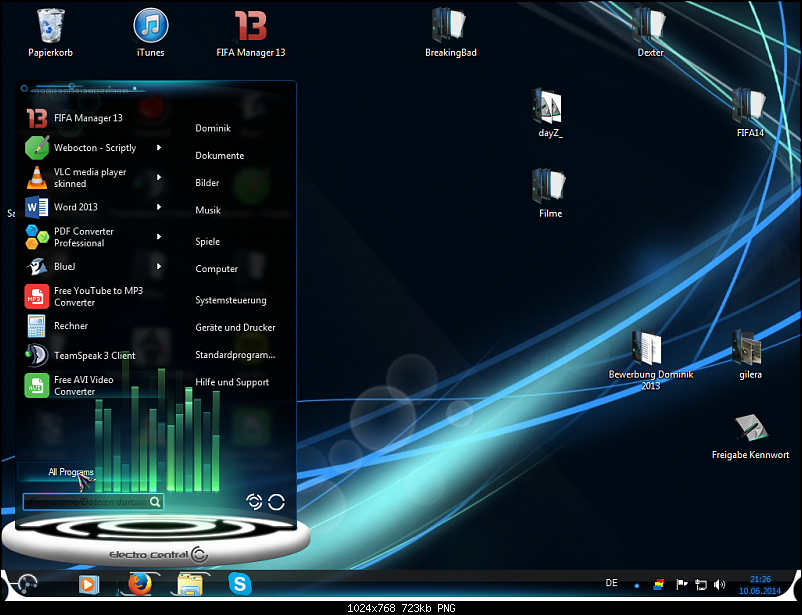Click the plain ring power icon

(x=276, y=502)
